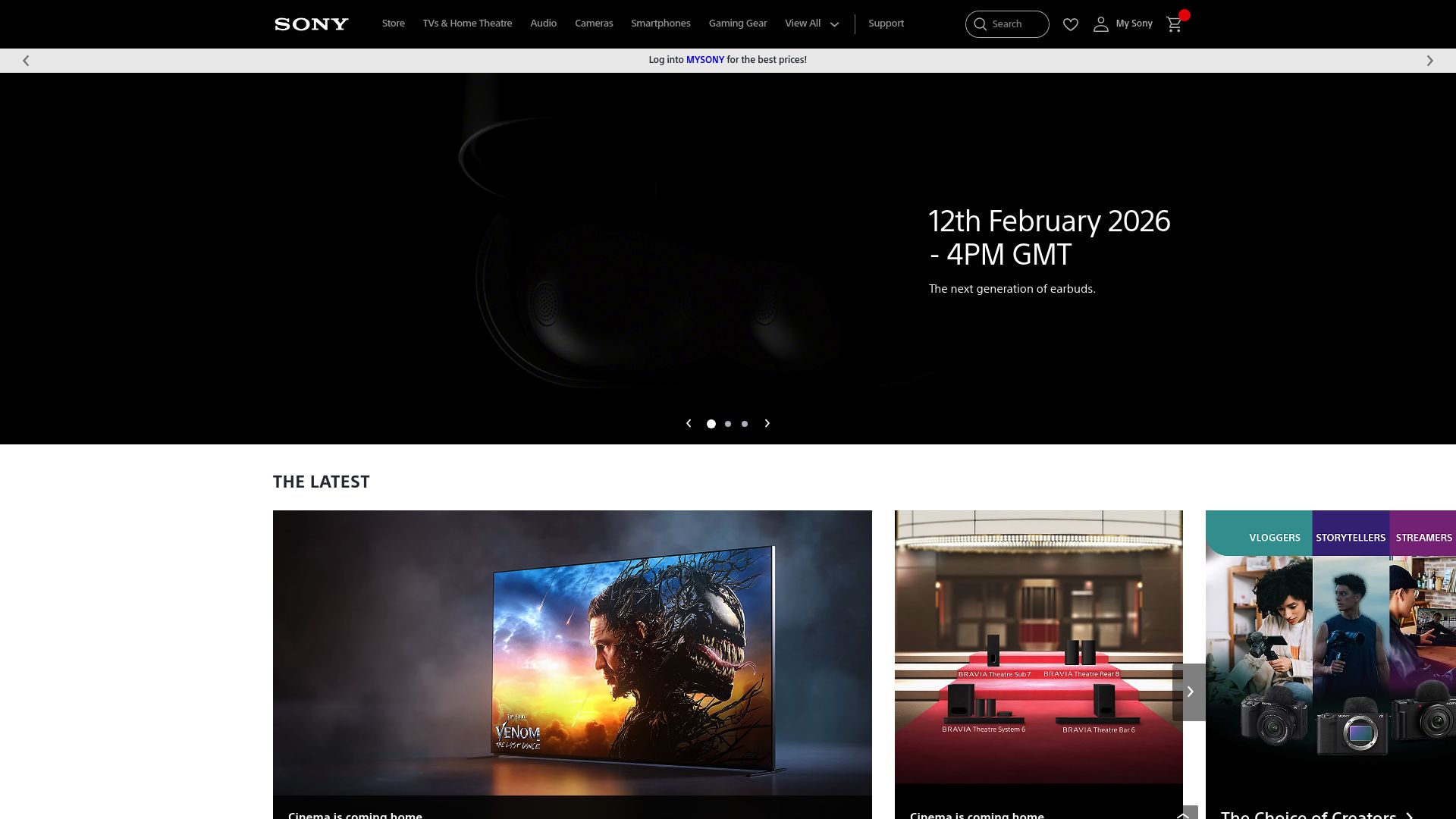Open the Gaming Gear menu

[x=738, y=24]
